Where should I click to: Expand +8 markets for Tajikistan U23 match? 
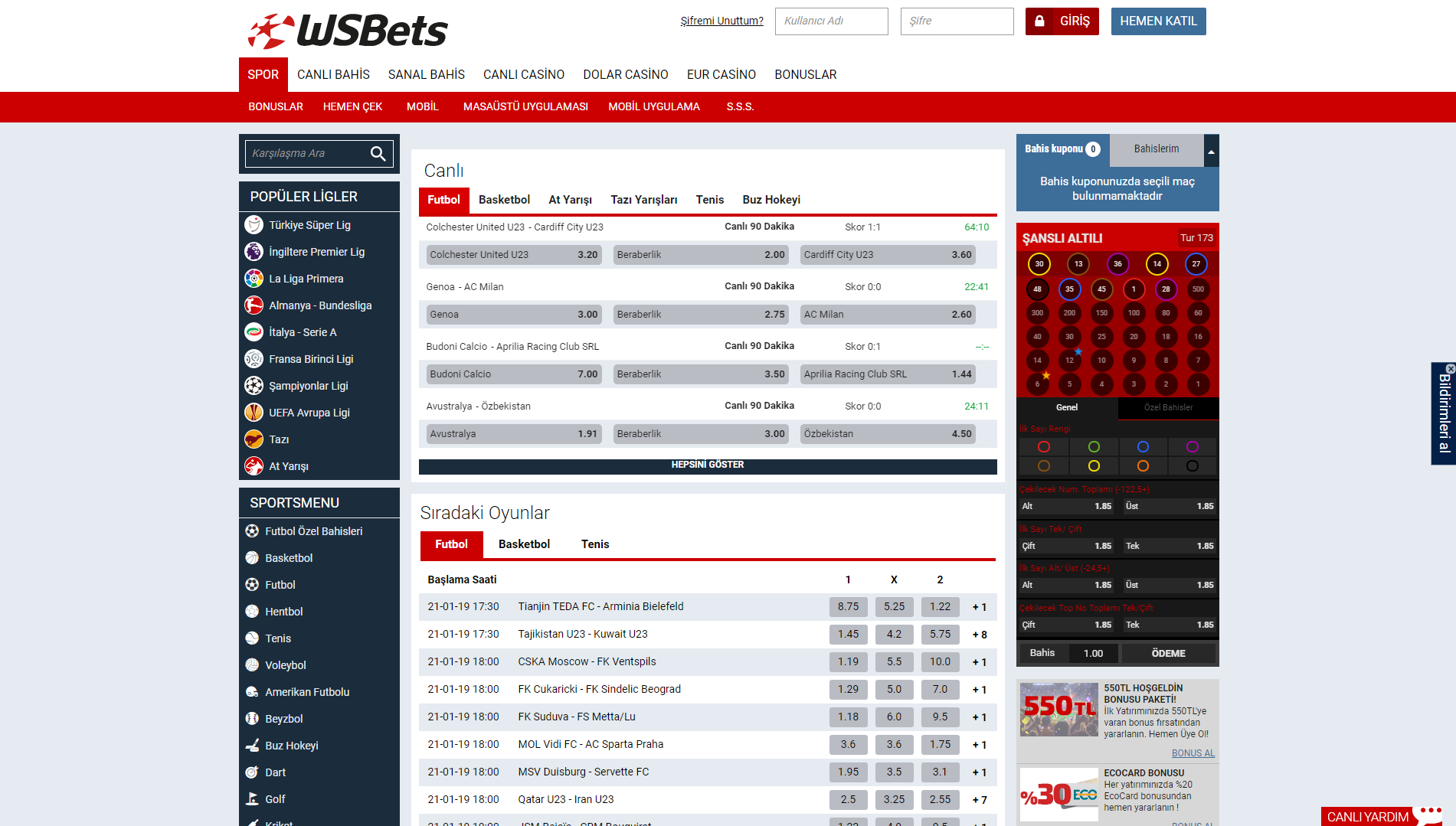[x=979, y=635]
